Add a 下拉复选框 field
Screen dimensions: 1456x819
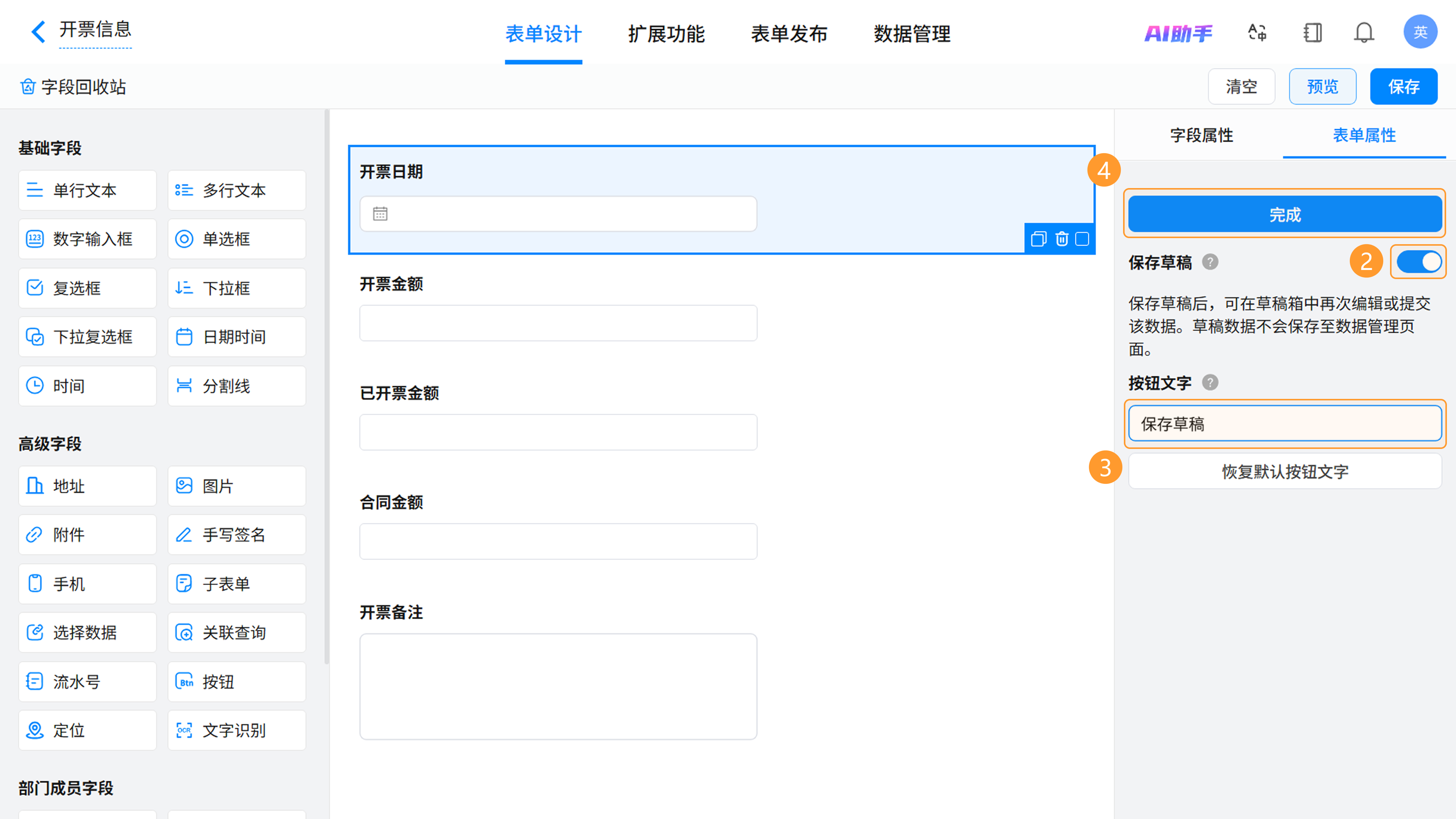click(x=87, y=337)
